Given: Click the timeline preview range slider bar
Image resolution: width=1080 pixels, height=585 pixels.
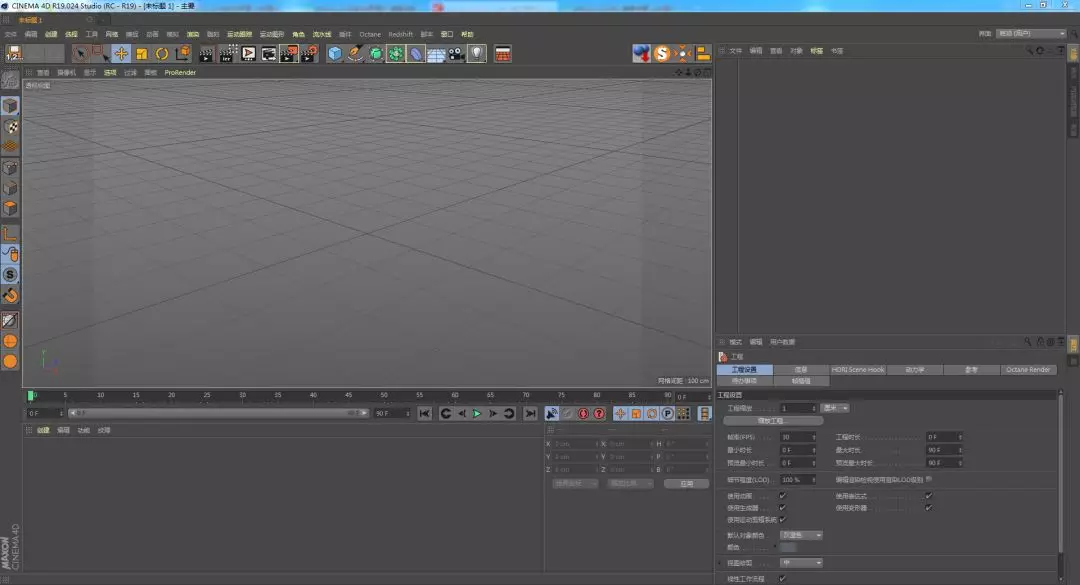Looking at the screenshot, I should pos(219,413).
